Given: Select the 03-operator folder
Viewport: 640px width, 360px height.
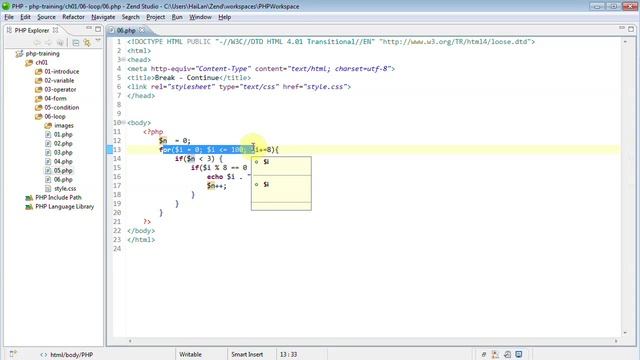Looking at the screenshot, I should click(60, 89).
